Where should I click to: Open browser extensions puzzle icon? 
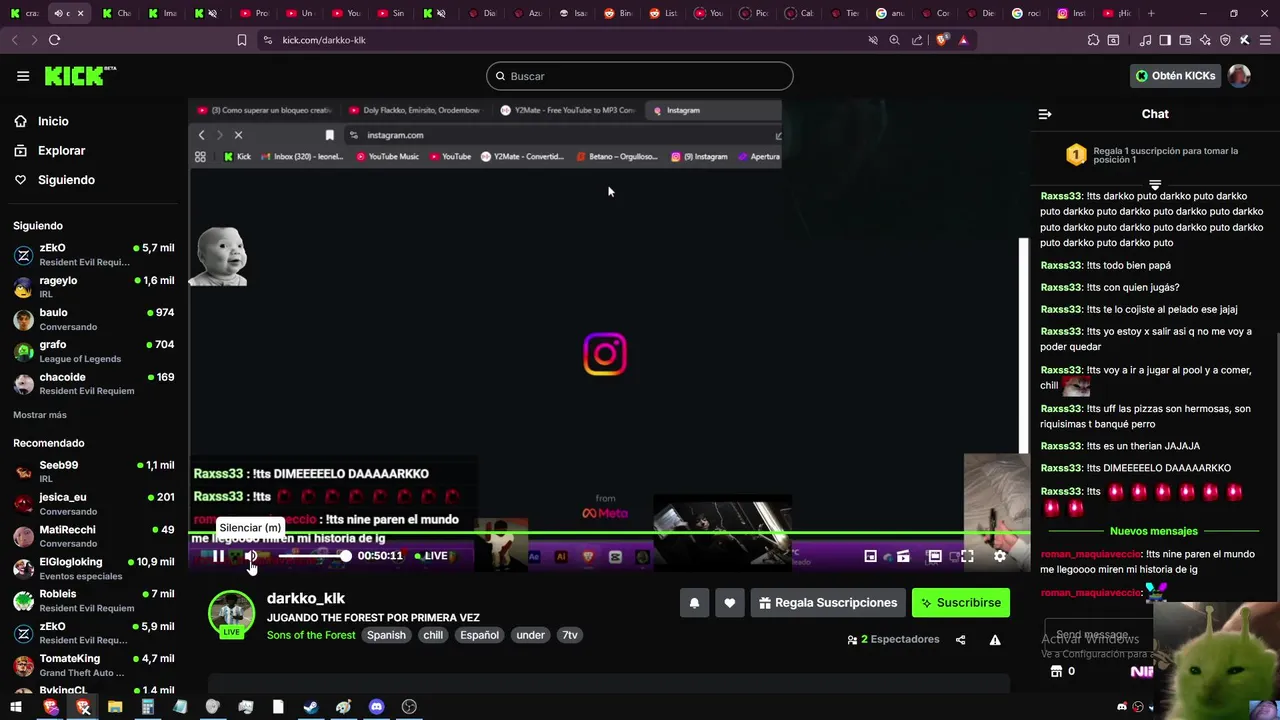pyautogui.click(x=1093, y=40)
